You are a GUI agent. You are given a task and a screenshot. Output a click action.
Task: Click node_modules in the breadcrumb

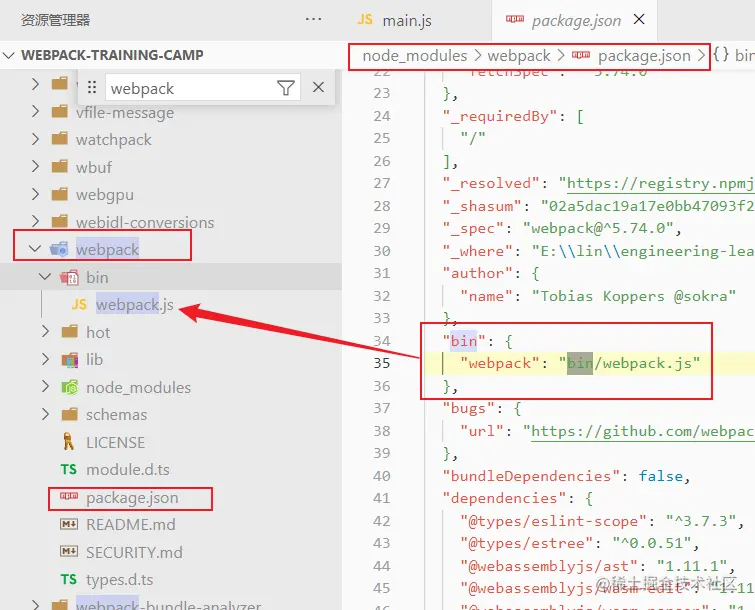415,56
